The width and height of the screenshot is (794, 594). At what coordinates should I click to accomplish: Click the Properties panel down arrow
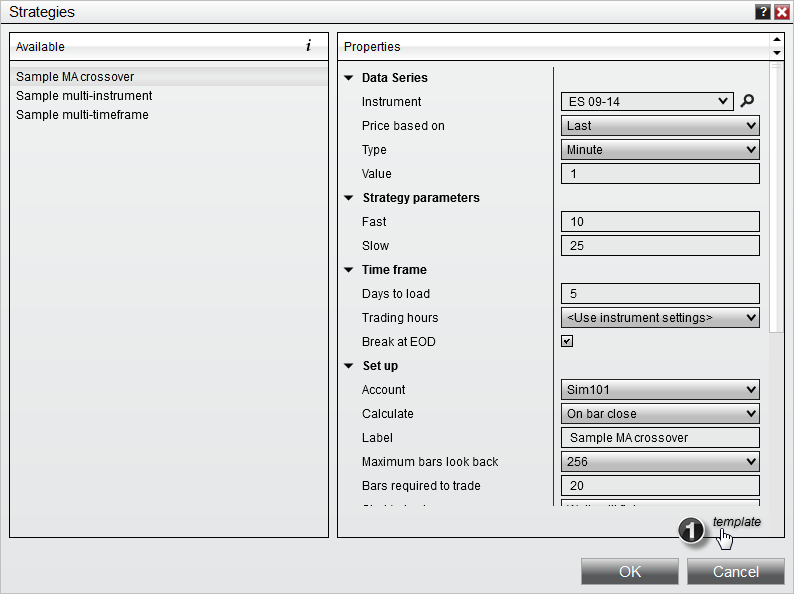point(777,52)
